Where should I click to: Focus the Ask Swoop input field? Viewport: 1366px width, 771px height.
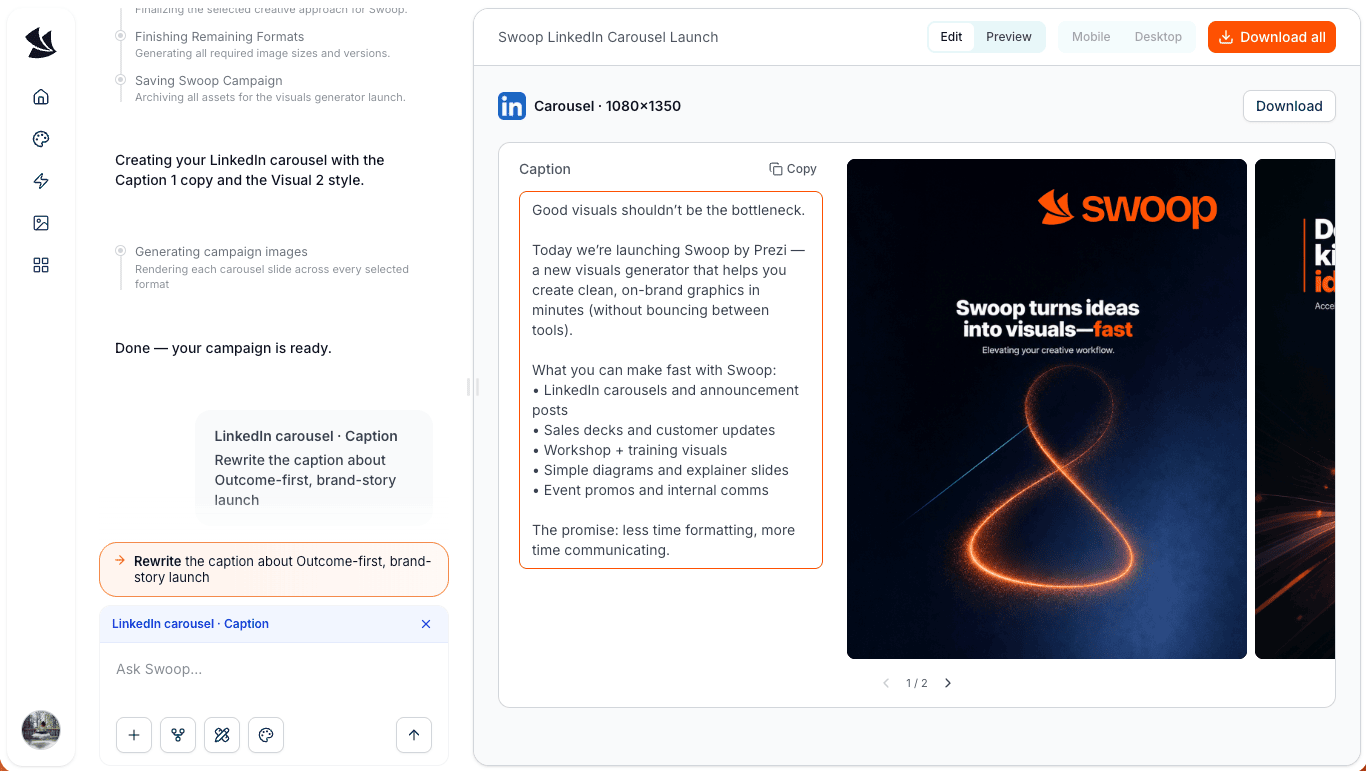[x=274, y=670]
